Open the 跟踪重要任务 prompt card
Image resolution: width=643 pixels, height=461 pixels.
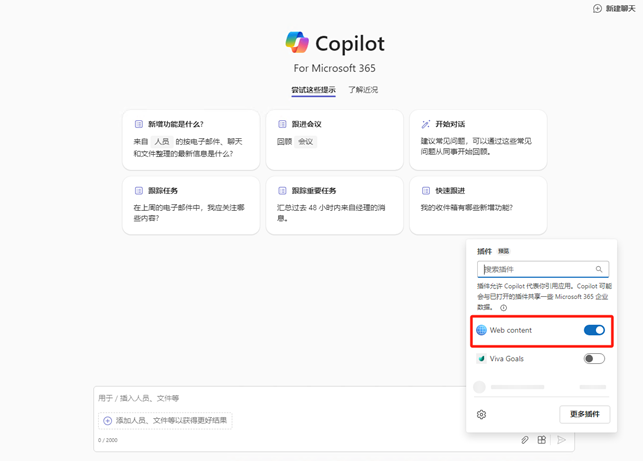click(x=335, y=205)
